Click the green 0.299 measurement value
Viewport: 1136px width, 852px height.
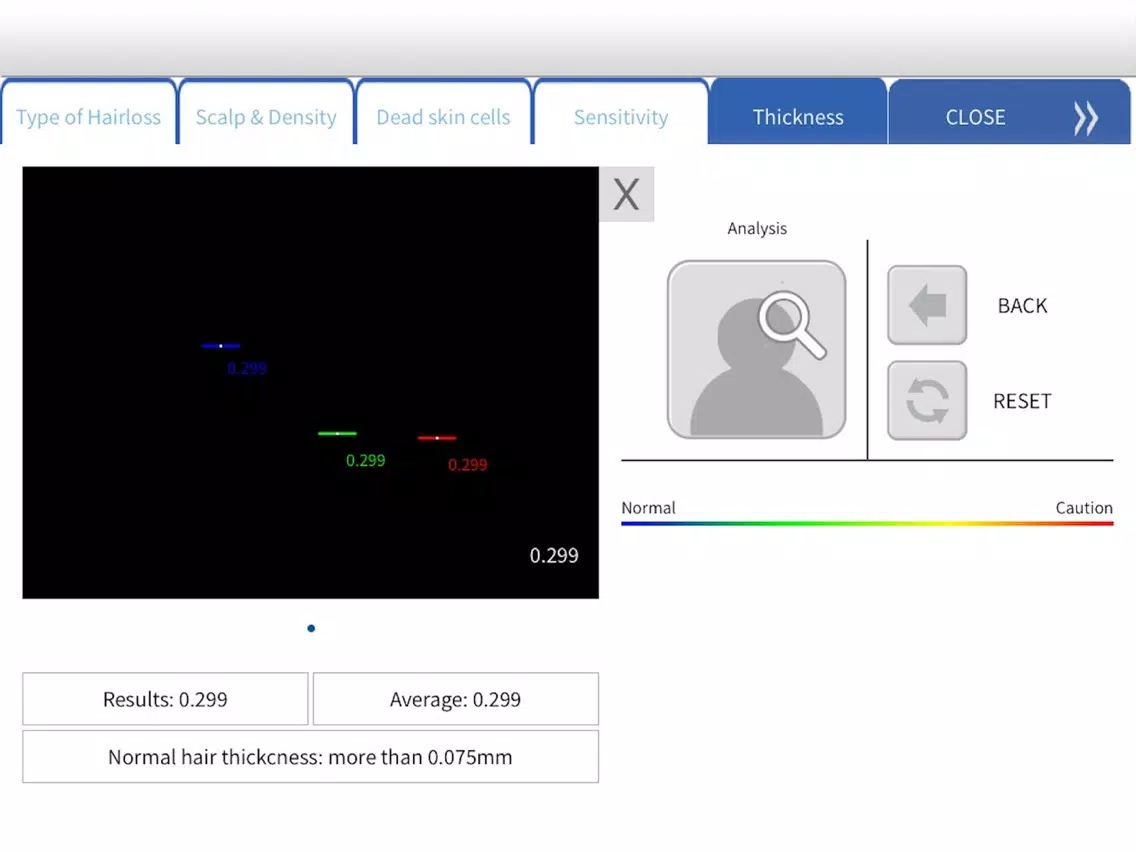point(366,460)
